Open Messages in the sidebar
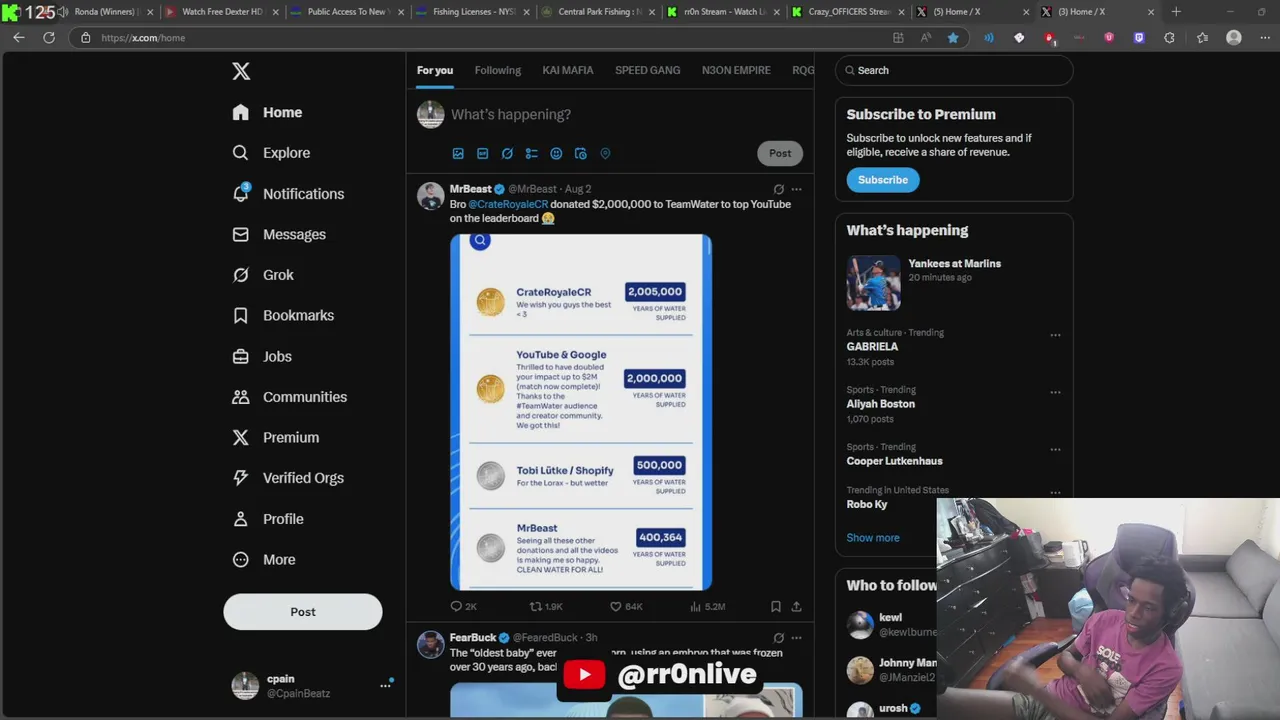The width and height of the screenshot is (1280, 720). 279,234
